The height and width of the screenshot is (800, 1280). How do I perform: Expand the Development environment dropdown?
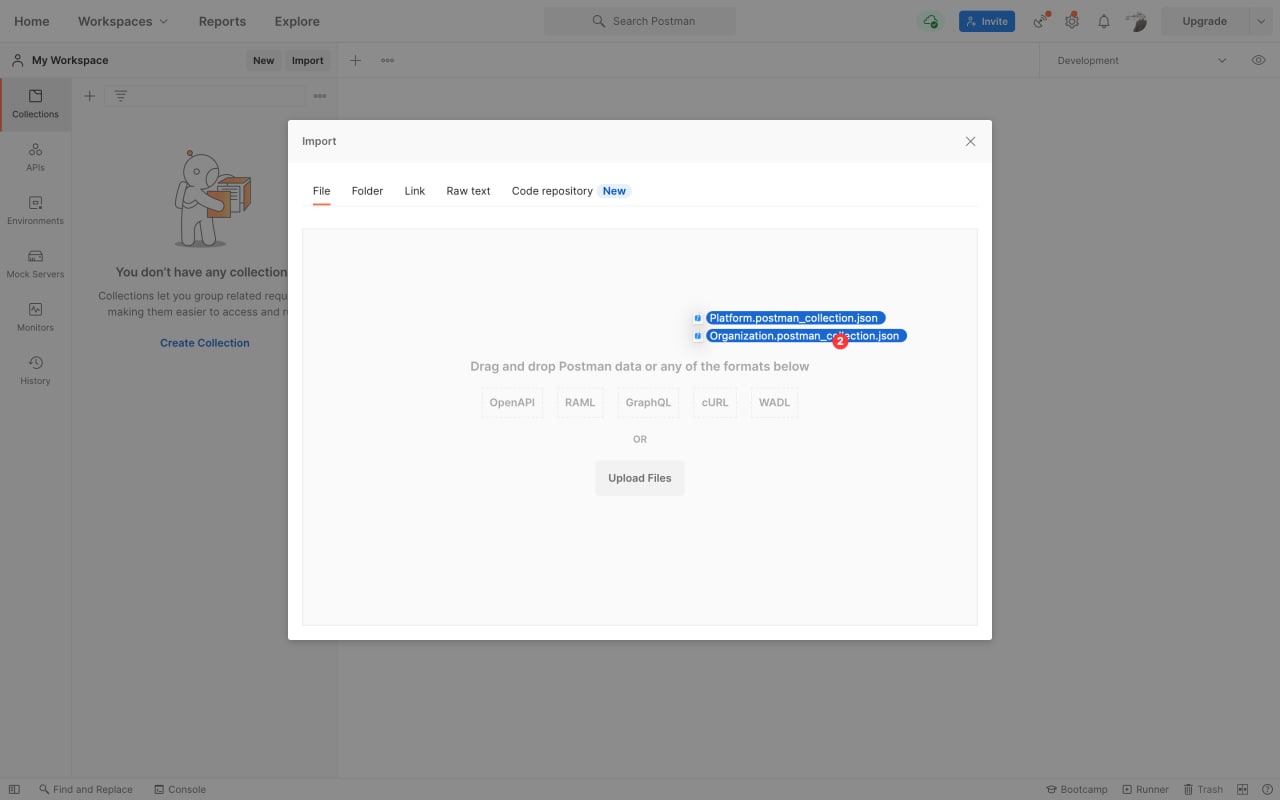(x=1141, y=60)
